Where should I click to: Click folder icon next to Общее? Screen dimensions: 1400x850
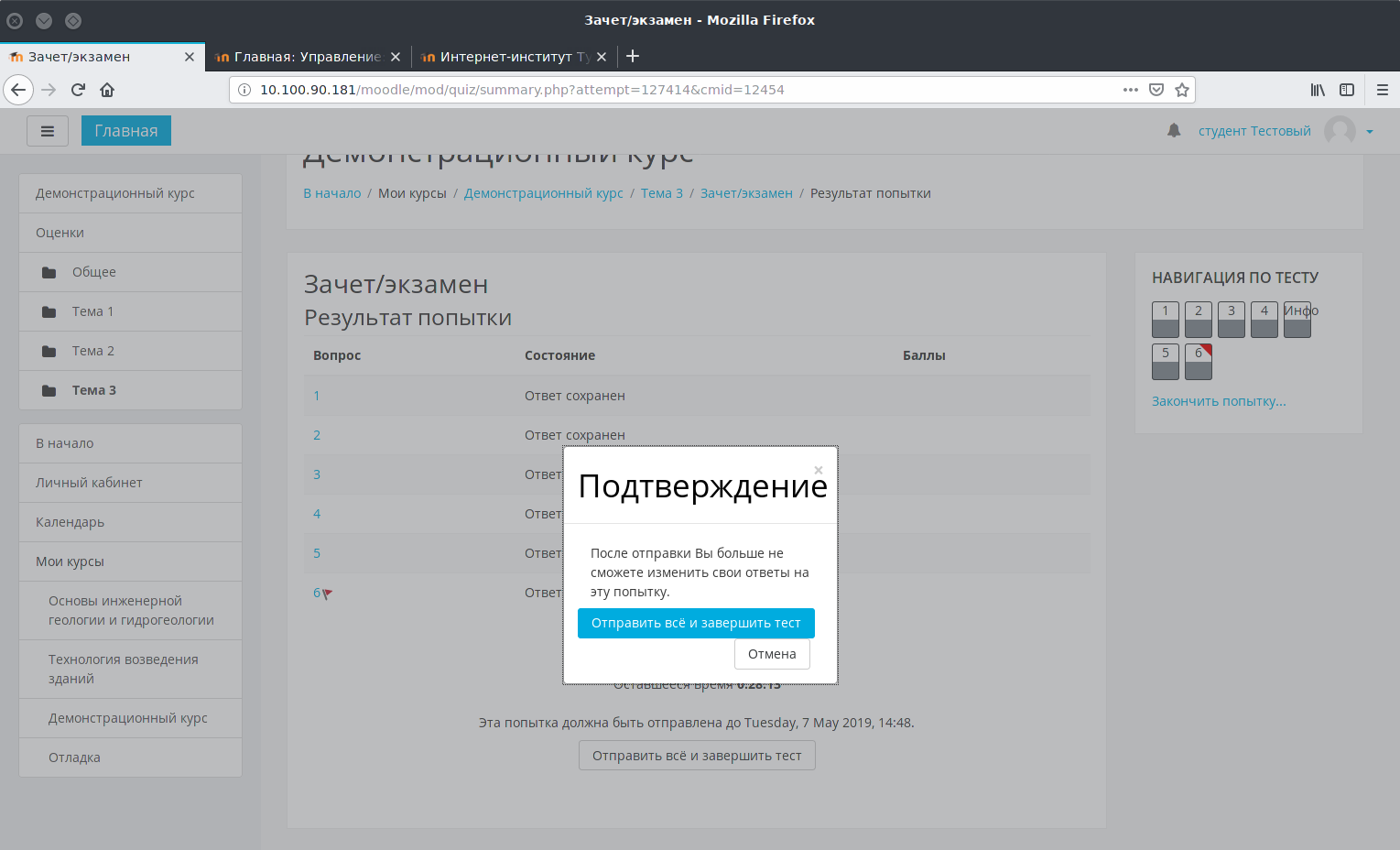point(49,272)
